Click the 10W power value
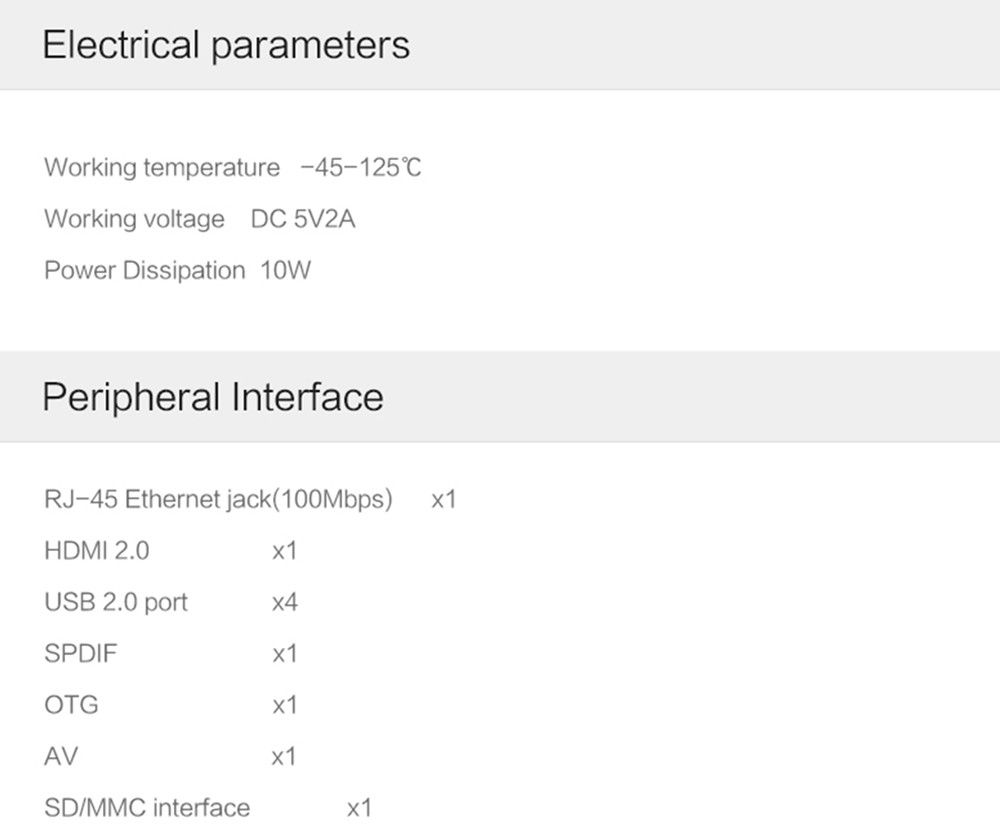Viewport: 1000px width, 831px height. coord(286,271)
